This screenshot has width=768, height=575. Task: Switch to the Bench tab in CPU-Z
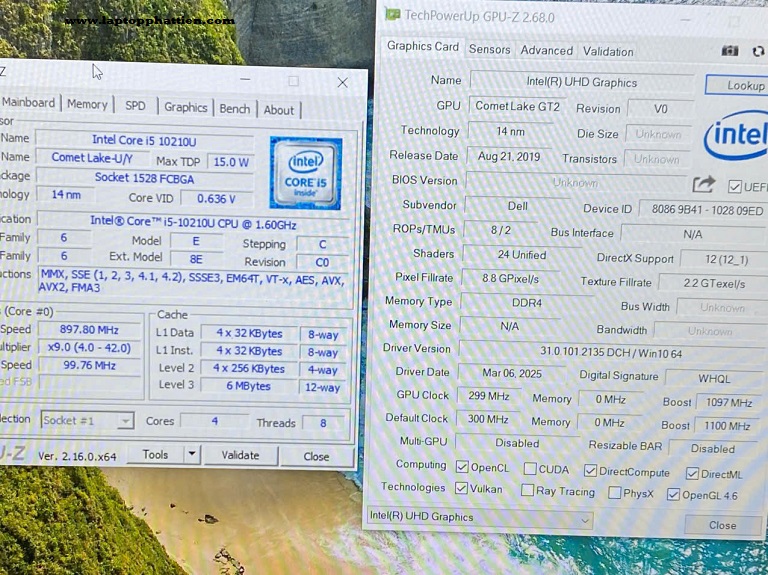[235, 109]
